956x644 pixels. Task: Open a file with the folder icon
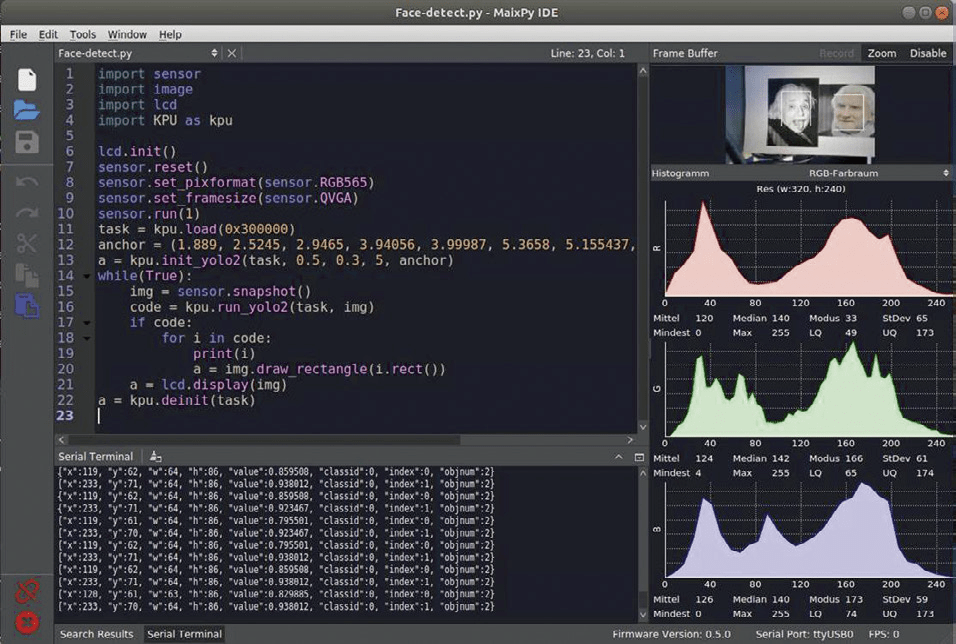(x=27, y=110)
